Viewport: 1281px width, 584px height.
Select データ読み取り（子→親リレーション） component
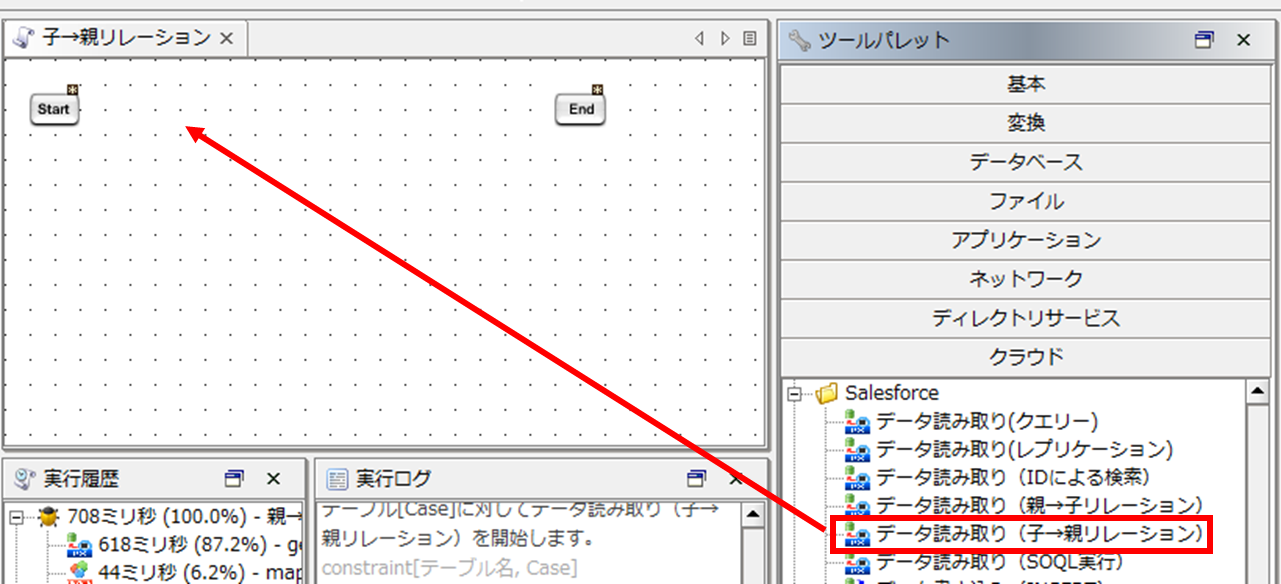tap(1039, 534)
